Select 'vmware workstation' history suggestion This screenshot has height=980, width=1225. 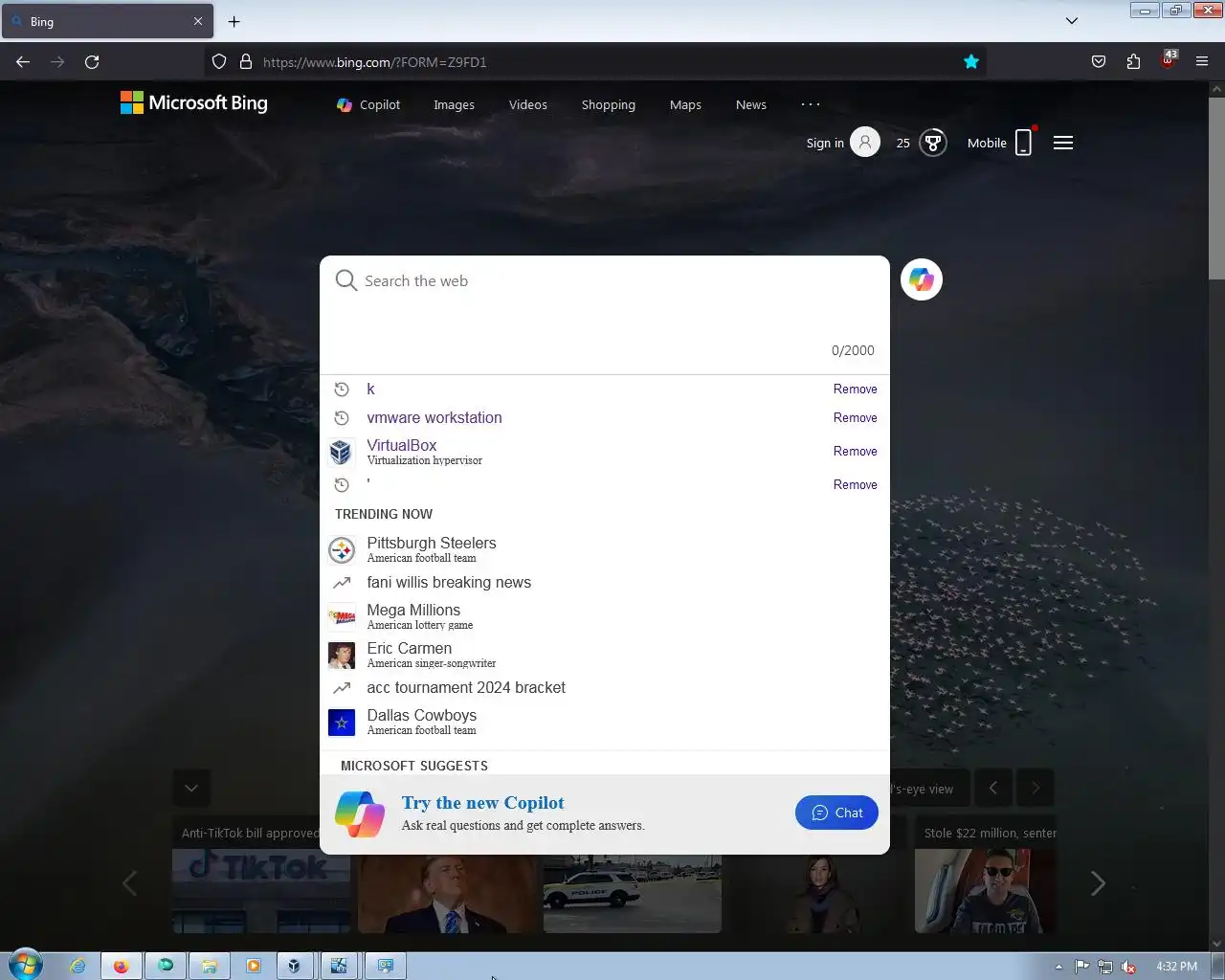click(434, 417)
